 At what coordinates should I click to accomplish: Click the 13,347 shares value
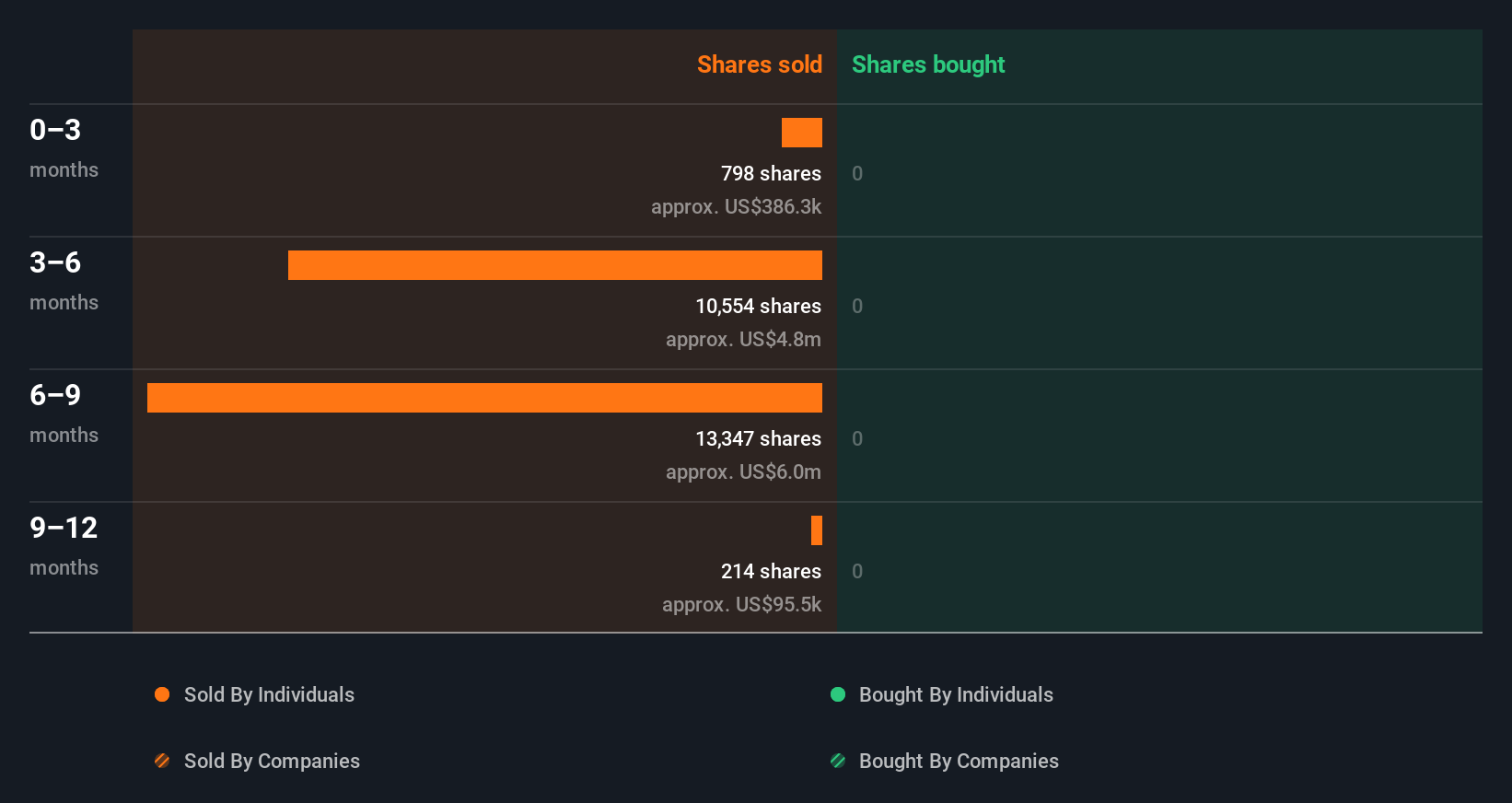point(758,438)
